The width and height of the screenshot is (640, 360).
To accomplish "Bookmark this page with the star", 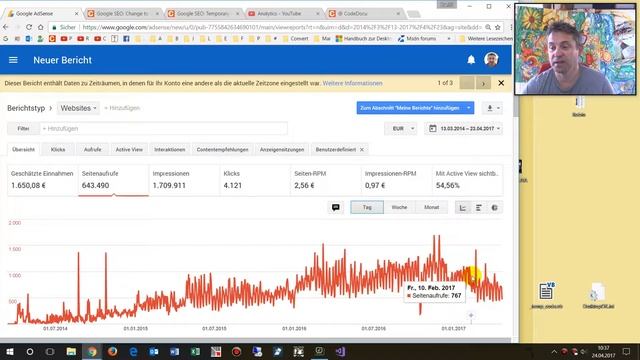I will pyautogui.click(x=498, y=27).
